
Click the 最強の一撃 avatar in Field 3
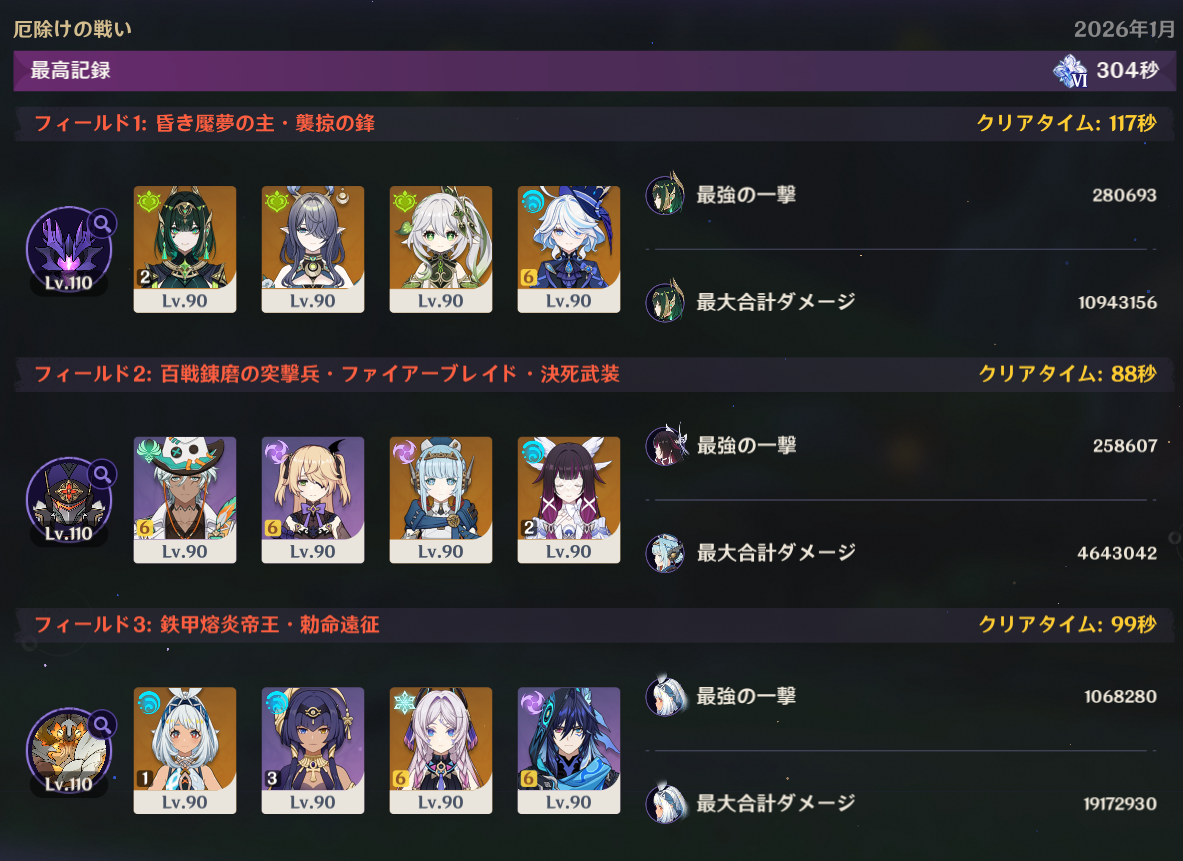(x=665, y=695)
